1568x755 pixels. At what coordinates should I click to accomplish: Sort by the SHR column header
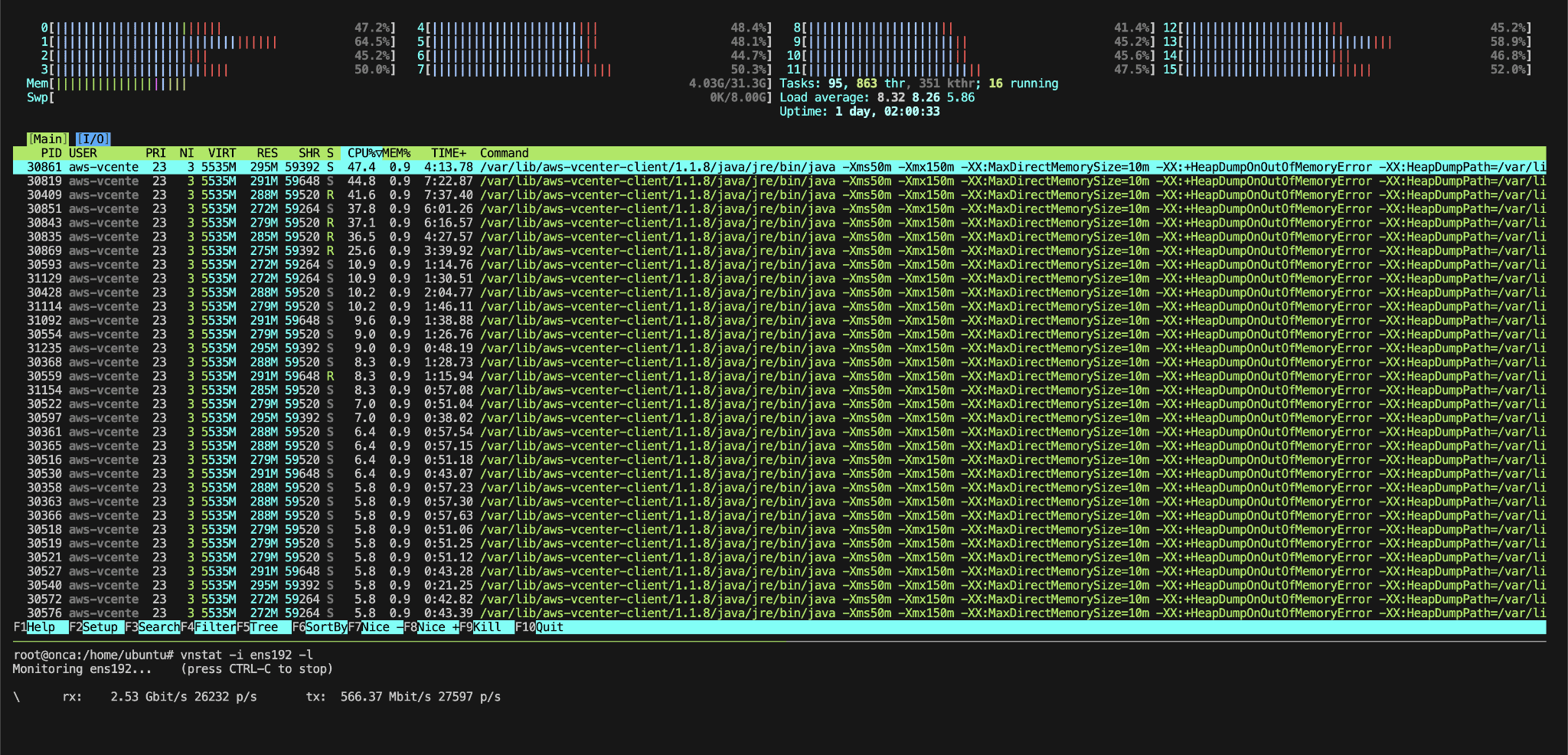point(309,153)
